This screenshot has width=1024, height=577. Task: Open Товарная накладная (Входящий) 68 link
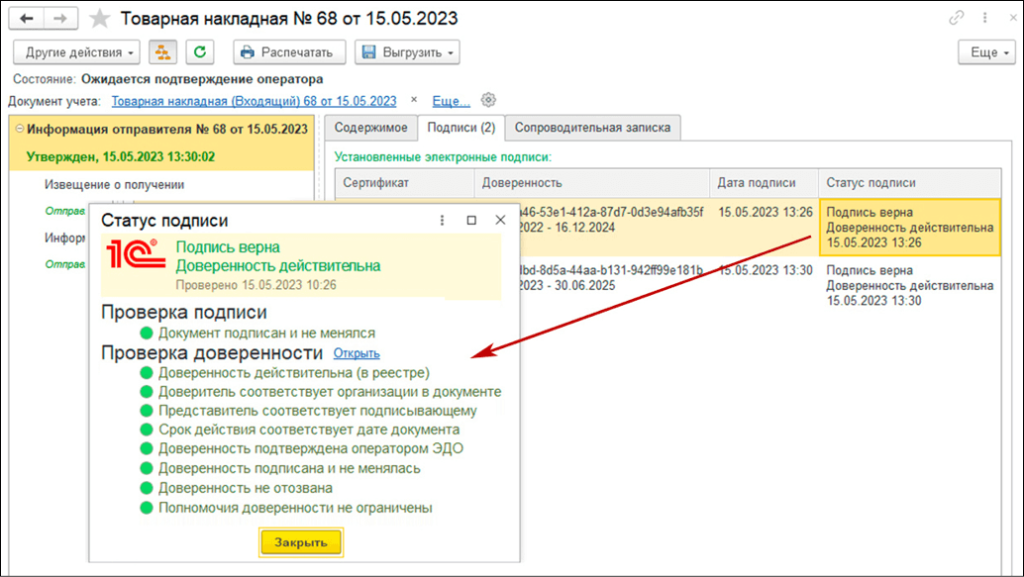(x=254, y=101)
